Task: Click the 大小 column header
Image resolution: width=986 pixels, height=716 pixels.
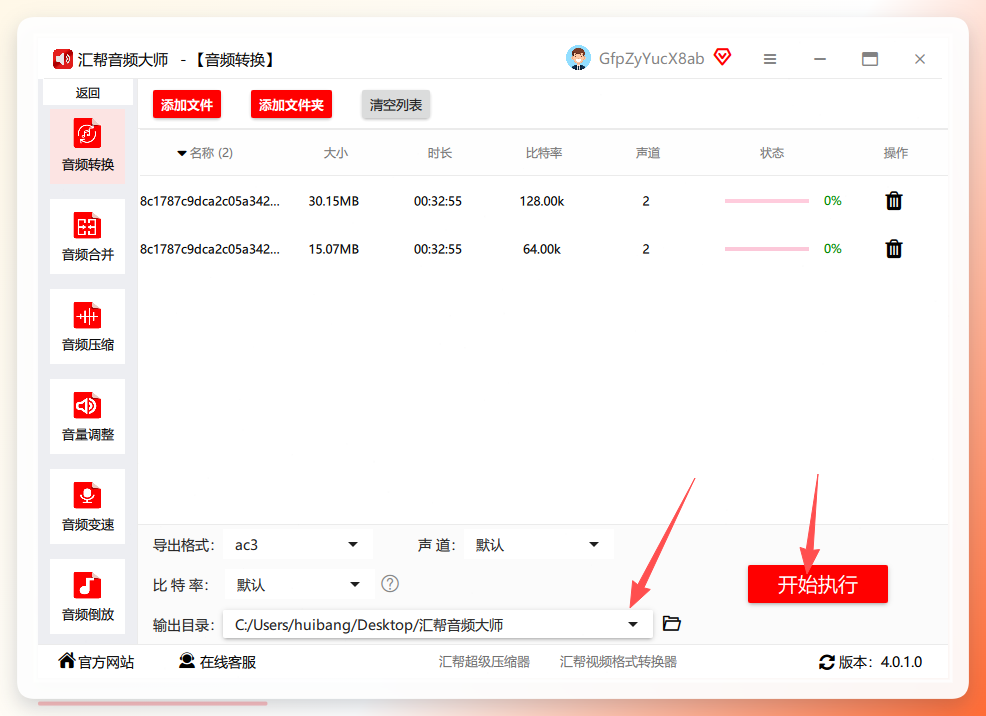Action: coord(336,153)
